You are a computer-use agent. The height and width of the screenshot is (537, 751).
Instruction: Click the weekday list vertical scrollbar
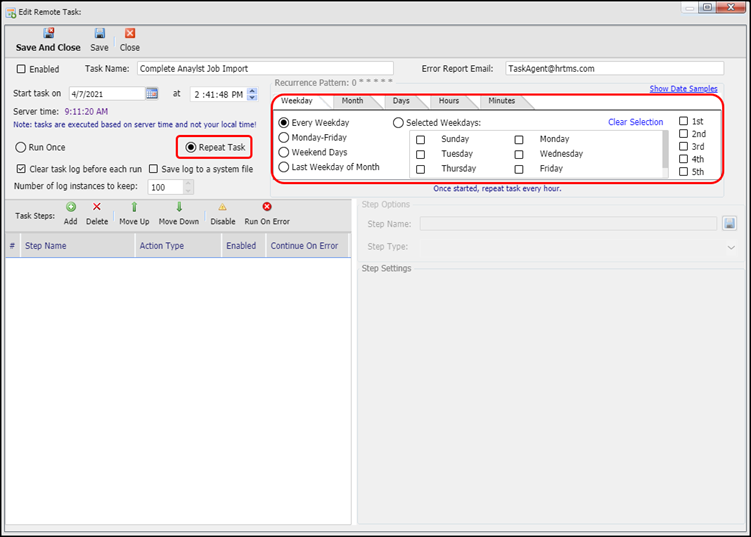click(665, 154)
